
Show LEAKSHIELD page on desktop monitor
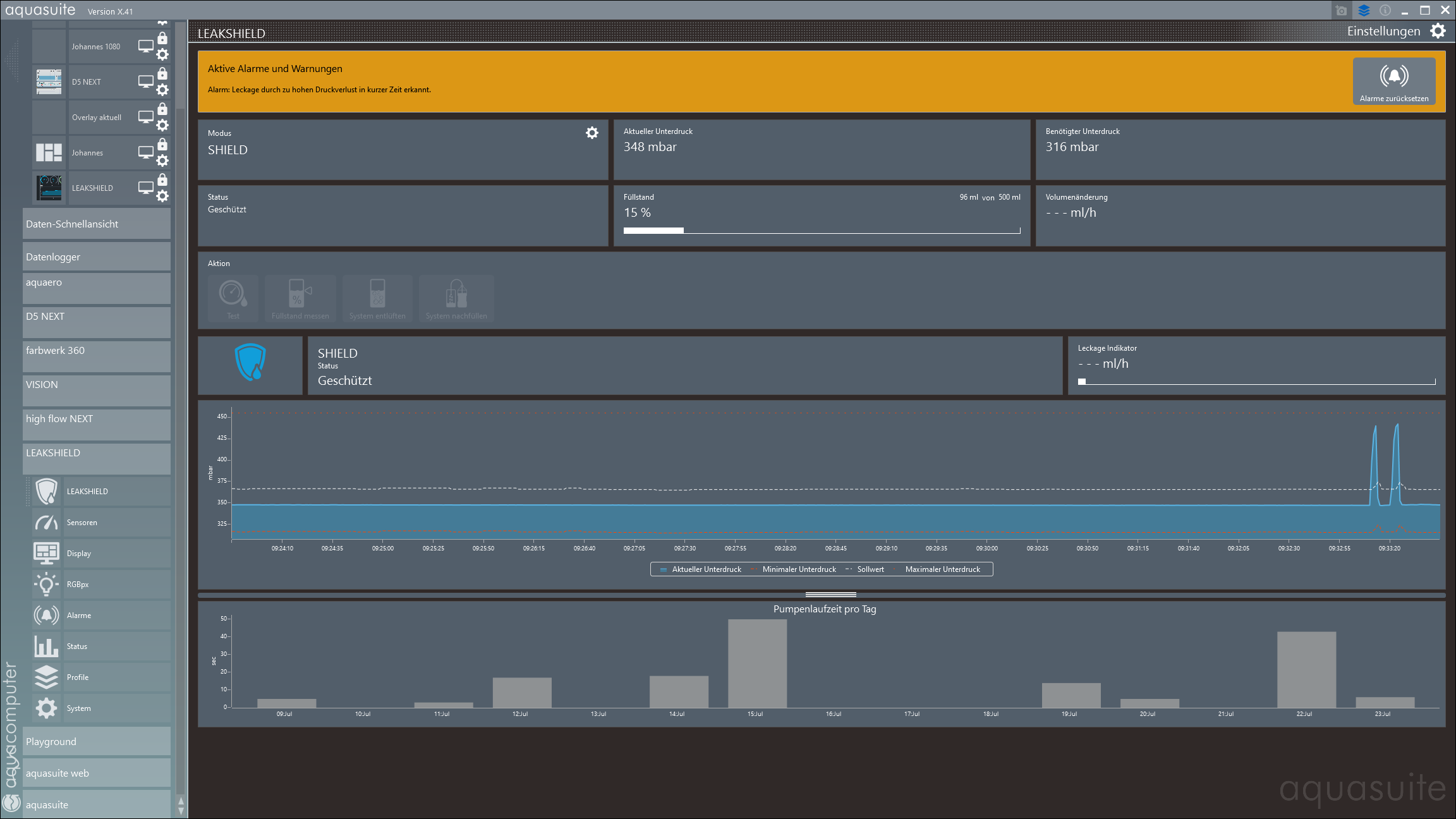click(x=146, y=188)
